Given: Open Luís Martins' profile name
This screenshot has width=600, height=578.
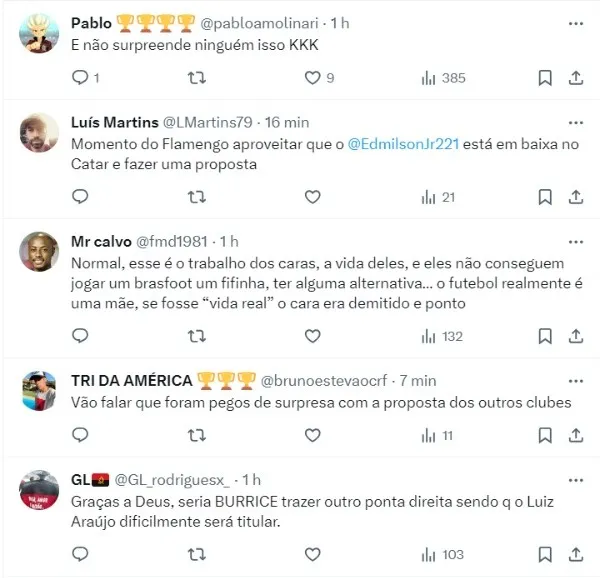Looking at the screenshot, I should [114, 122].
